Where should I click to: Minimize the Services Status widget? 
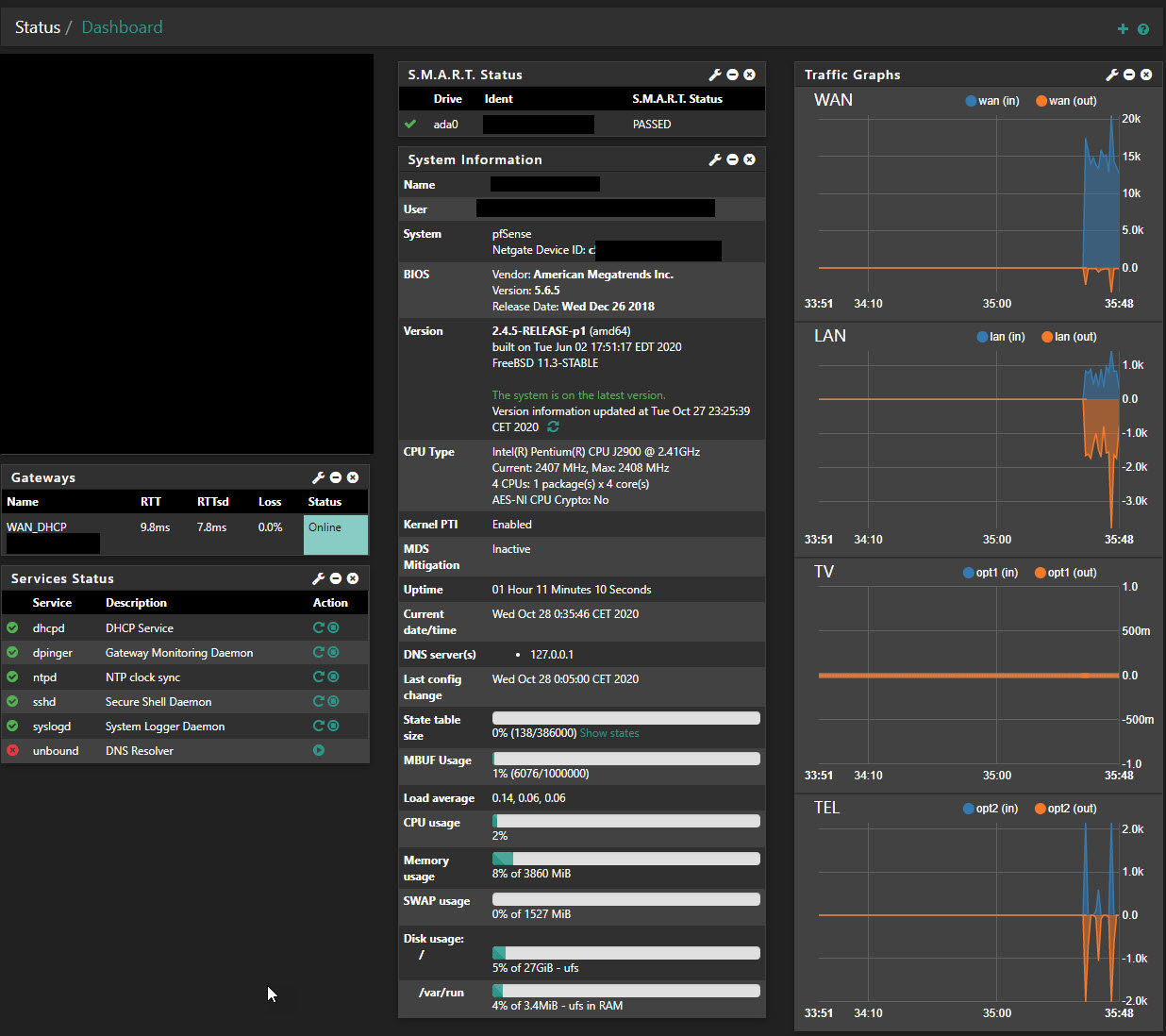[x=335, y=578]
